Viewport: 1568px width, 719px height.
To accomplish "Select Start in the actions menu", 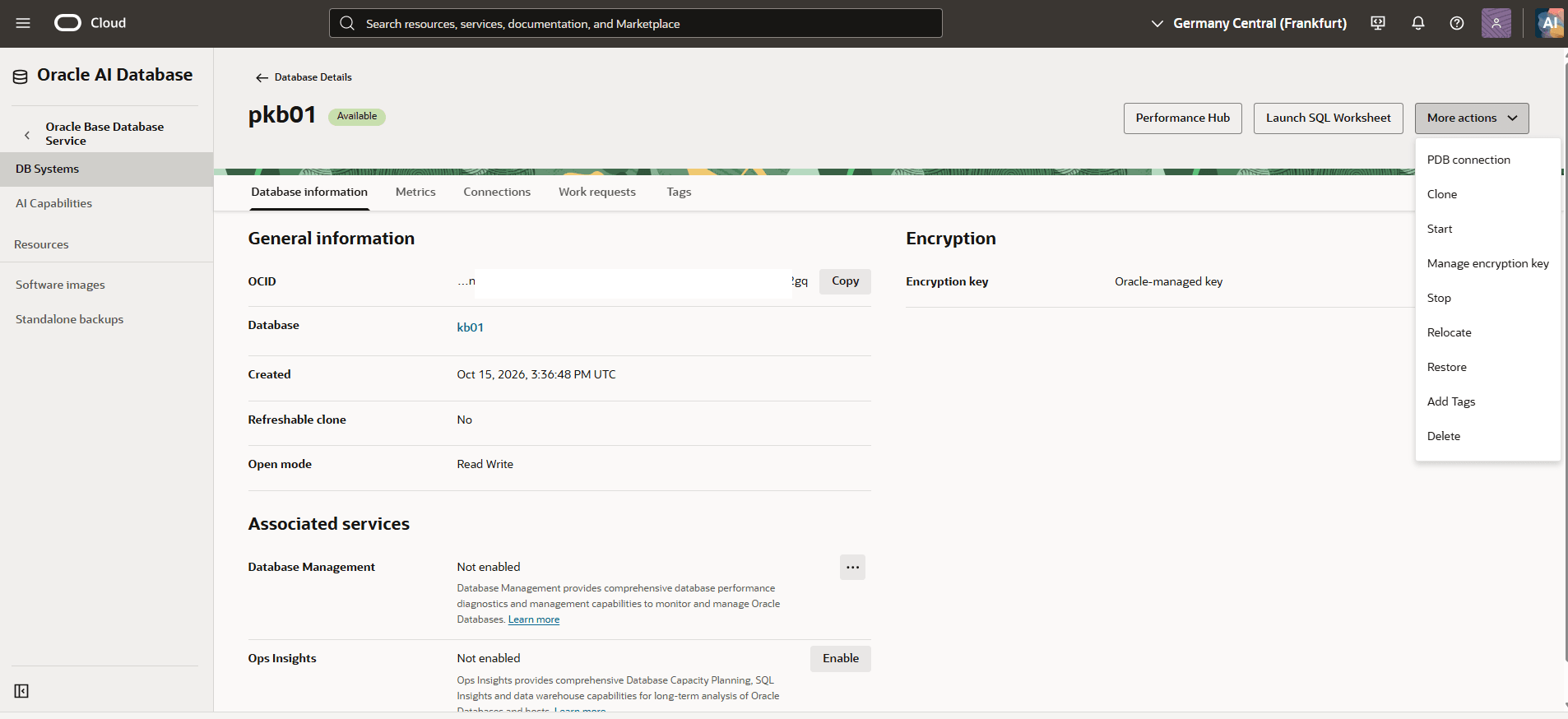I will pos(1487,229).
